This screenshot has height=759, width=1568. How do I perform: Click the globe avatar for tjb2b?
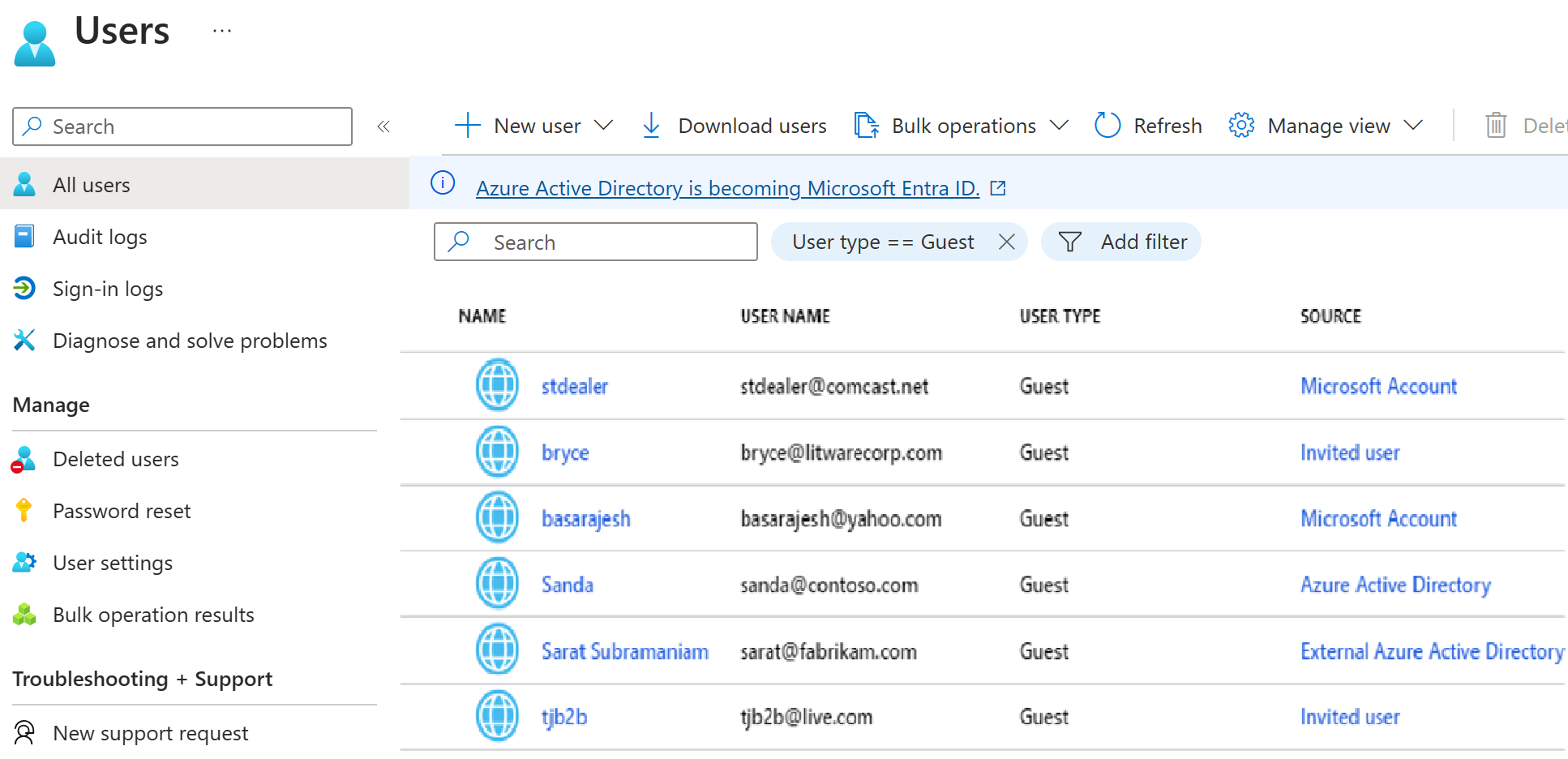(x=497, y=715)
